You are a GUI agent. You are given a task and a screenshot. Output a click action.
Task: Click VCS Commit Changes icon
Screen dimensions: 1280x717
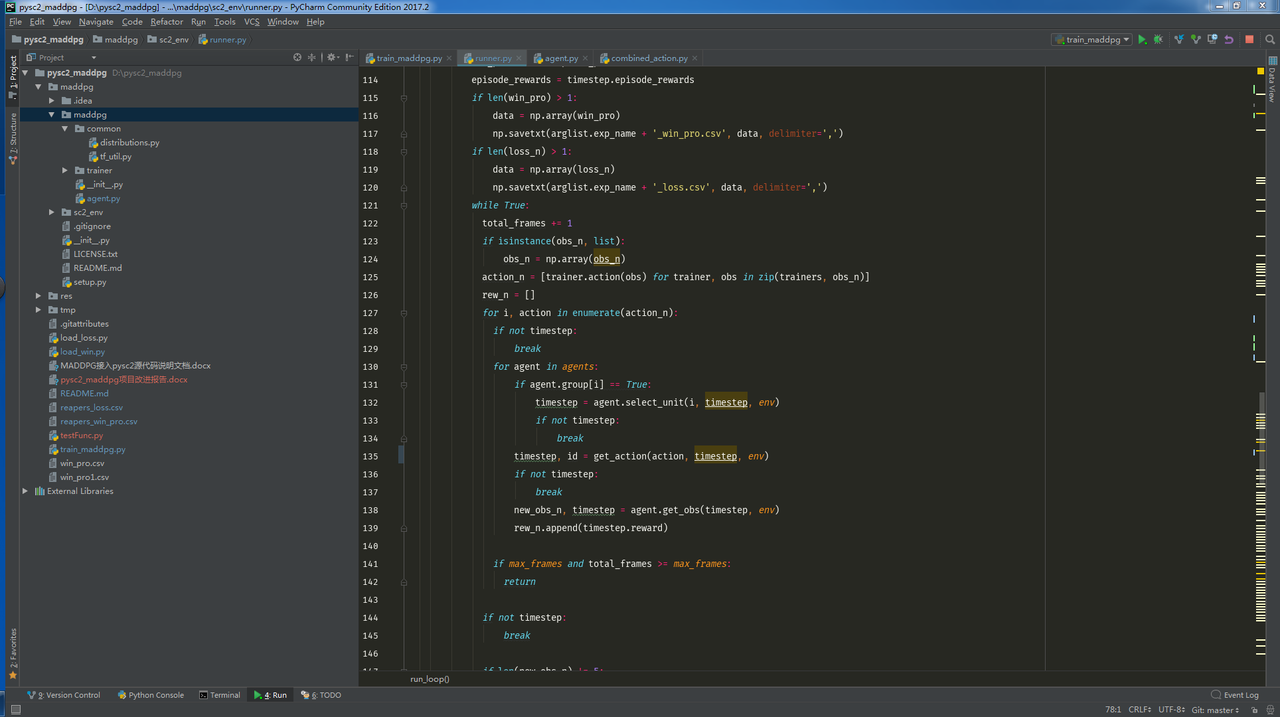[x=1196, y=40]
